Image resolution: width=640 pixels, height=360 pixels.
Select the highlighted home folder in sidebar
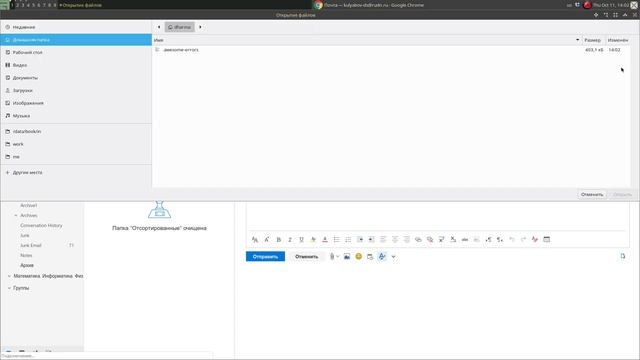(x=76, y=40)
